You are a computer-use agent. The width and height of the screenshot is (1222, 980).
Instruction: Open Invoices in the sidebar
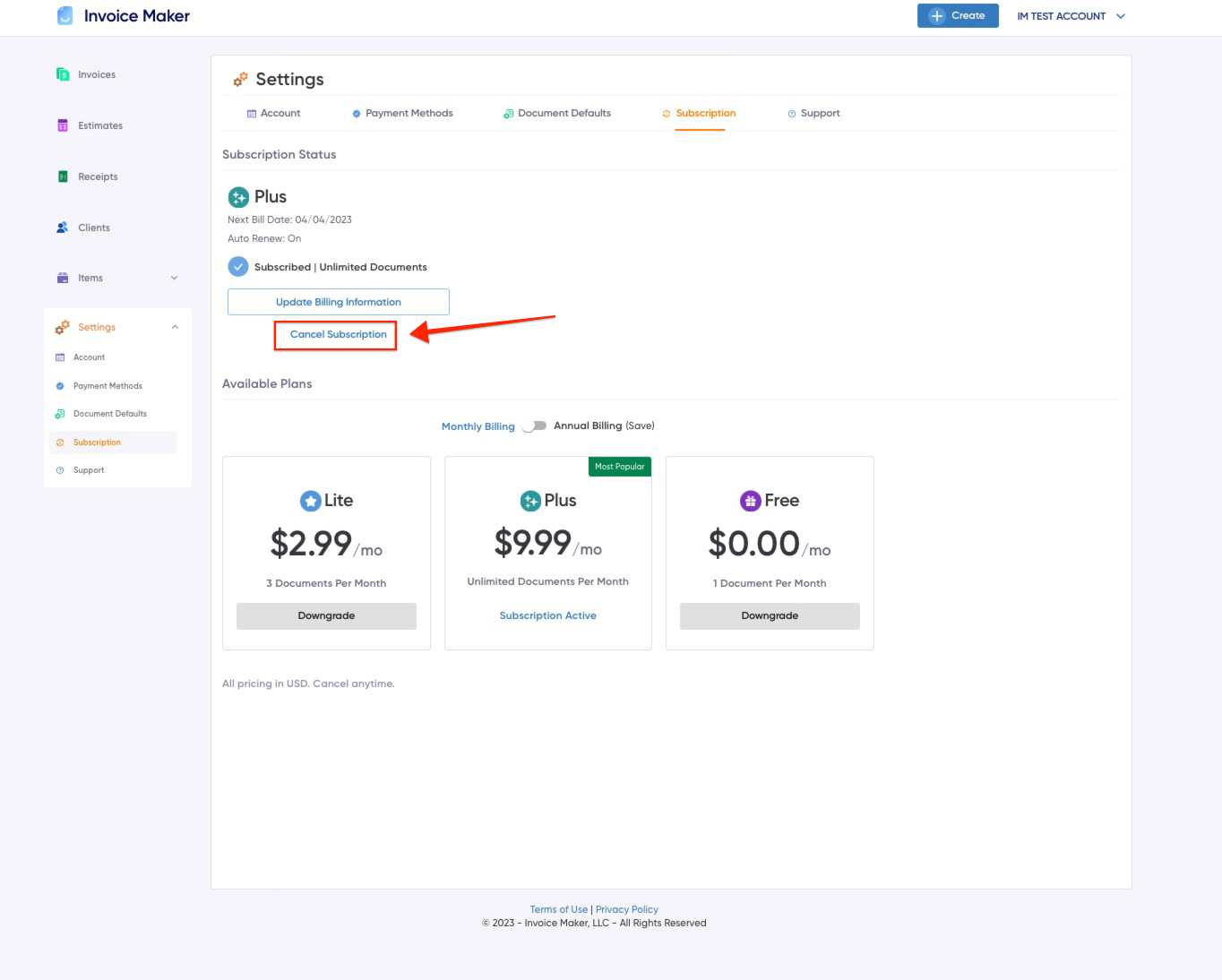pos(97,75)
